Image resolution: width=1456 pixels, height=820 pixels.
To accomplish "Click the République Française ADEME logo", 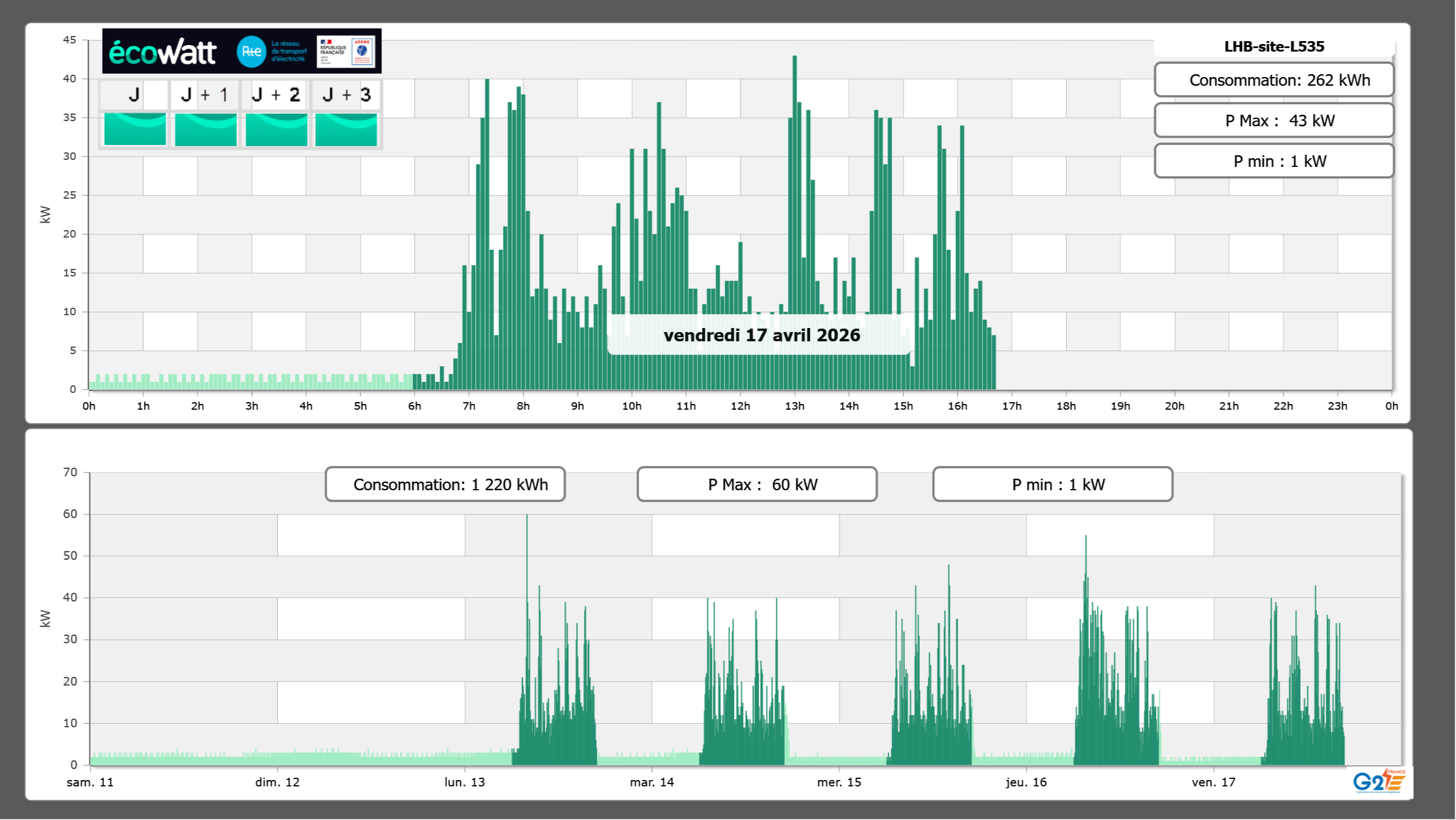I will click(x=346, y=52).
